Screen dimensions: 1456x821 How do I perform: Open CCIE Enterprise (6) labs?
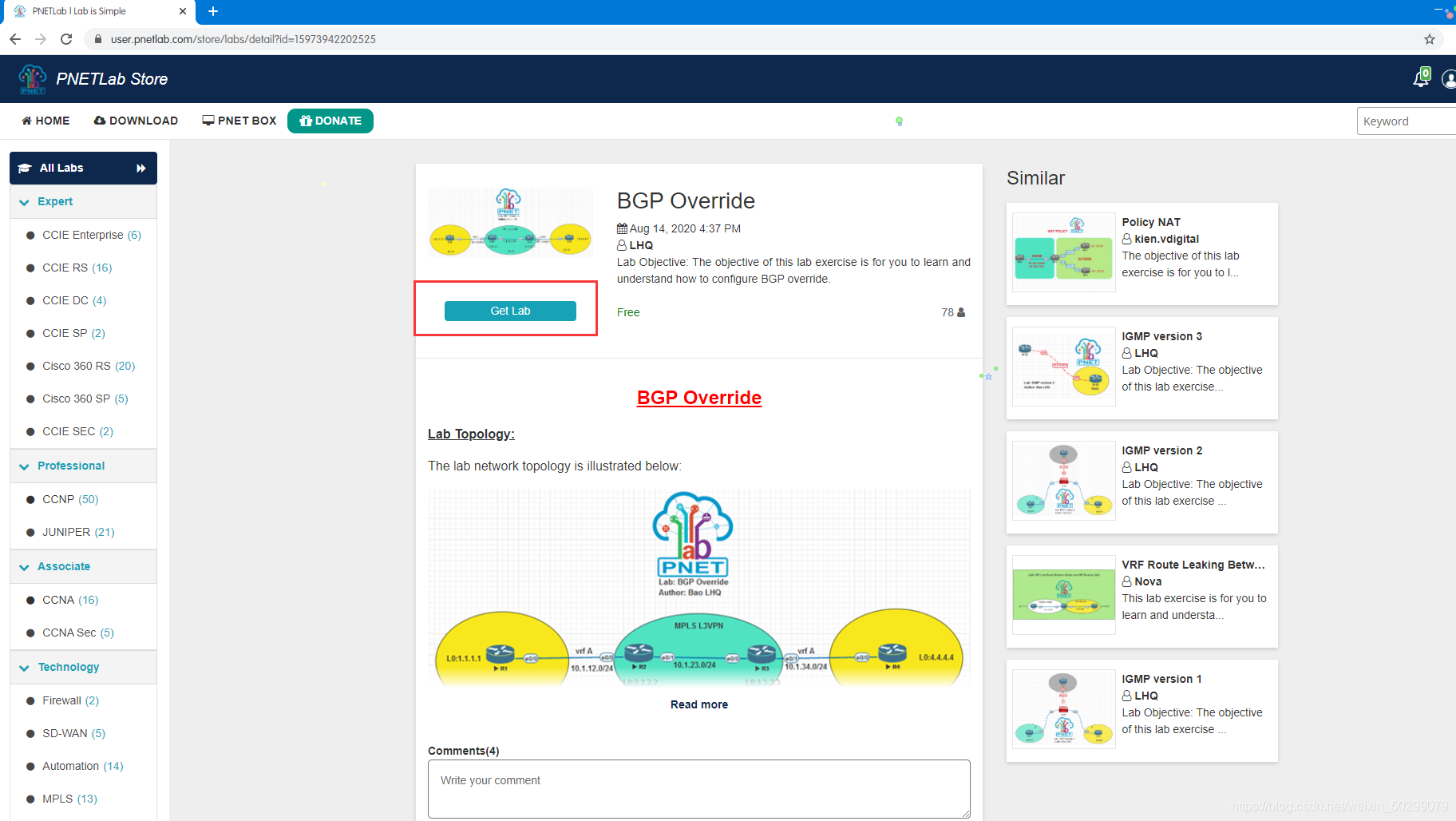[92, 235]
